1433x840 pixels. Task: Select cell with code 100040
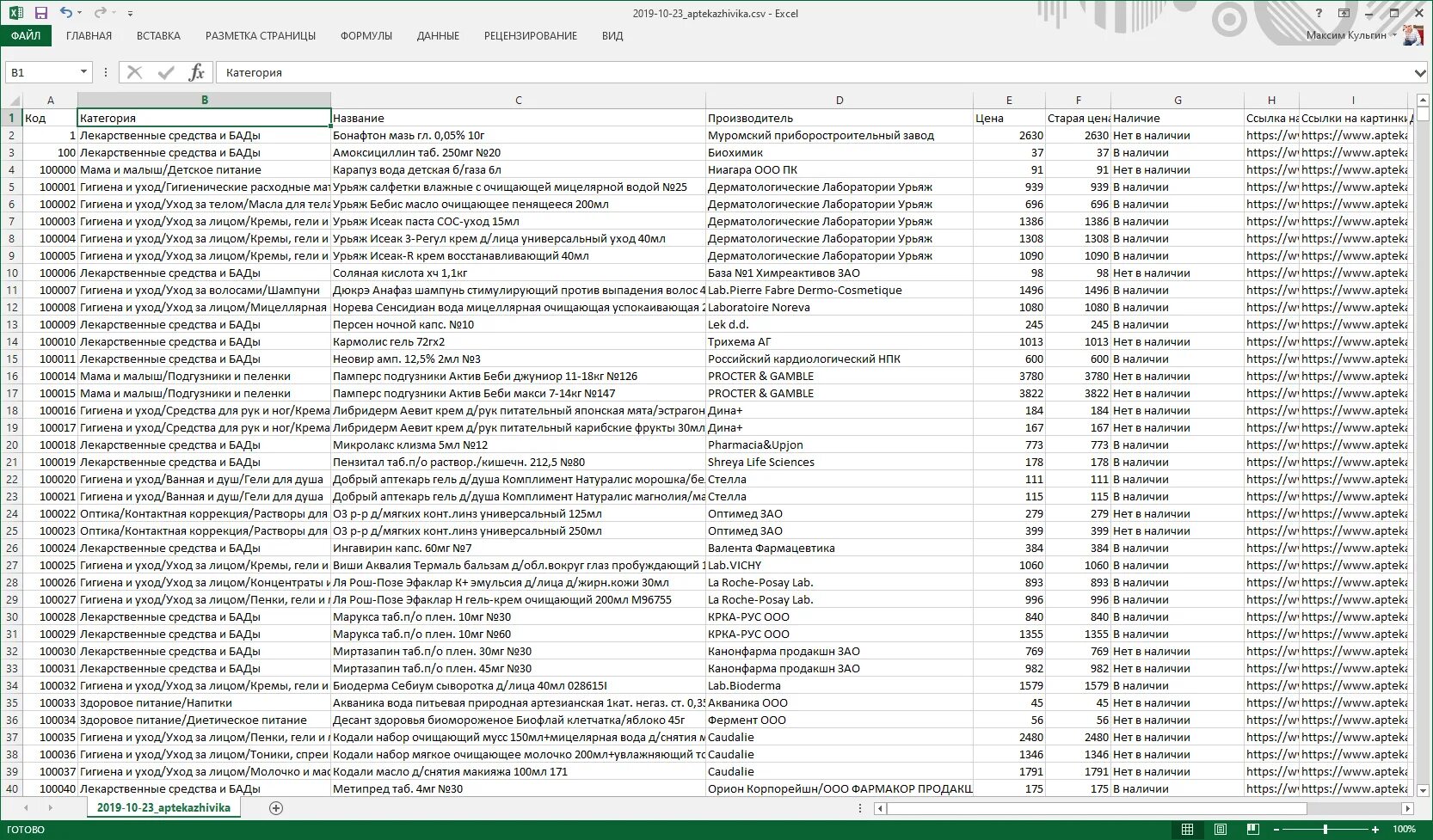pos(50,788)
